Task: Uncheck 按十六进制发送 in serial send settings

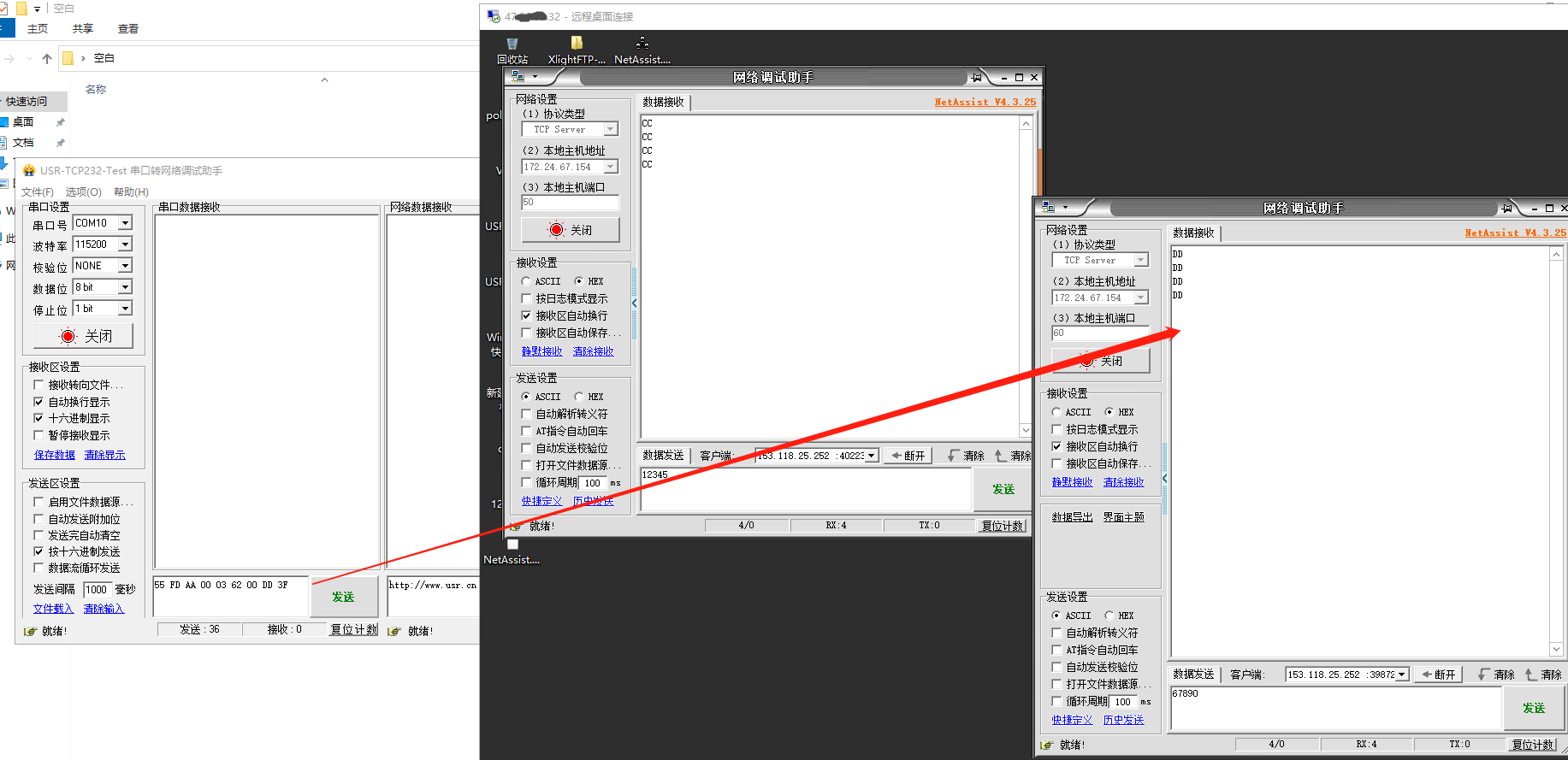Action: click(x=38, y=551)
